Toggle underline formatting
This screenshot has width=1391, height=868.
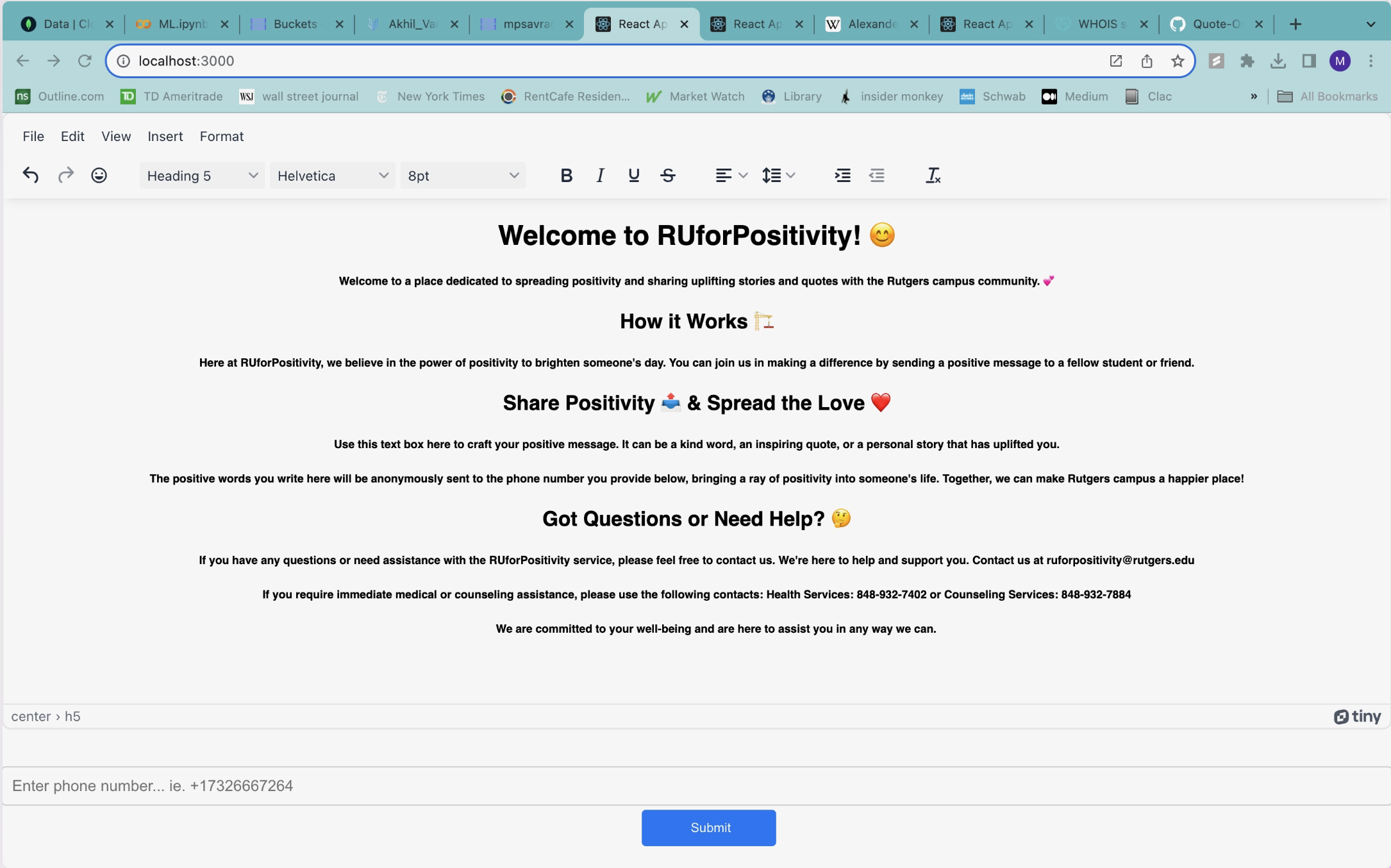tap(633, 175)
